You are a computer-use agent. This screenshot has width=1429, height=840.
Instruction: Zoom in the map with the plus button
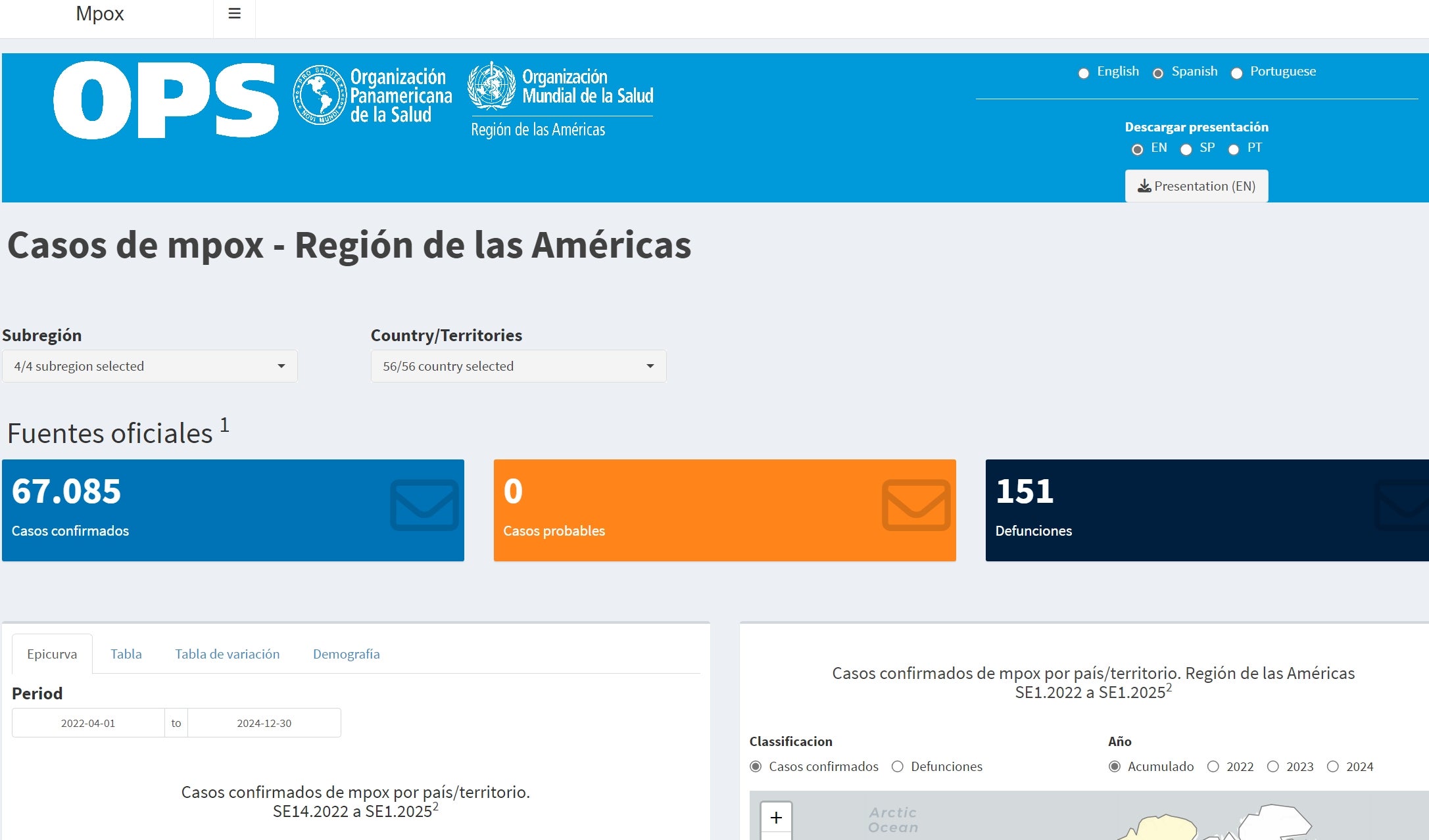776,817
